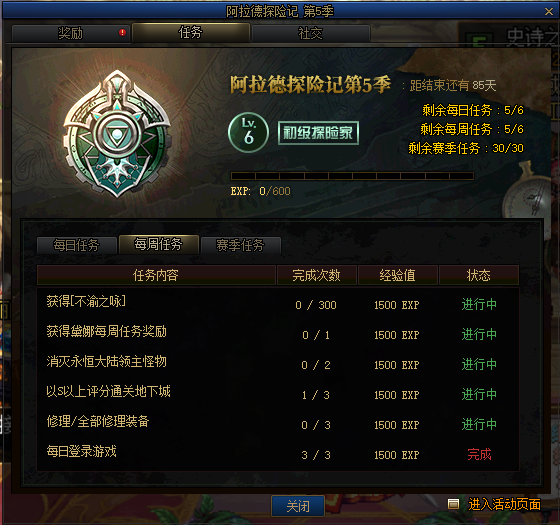Open the 进入活动页面 link

[x=504, y=504]
